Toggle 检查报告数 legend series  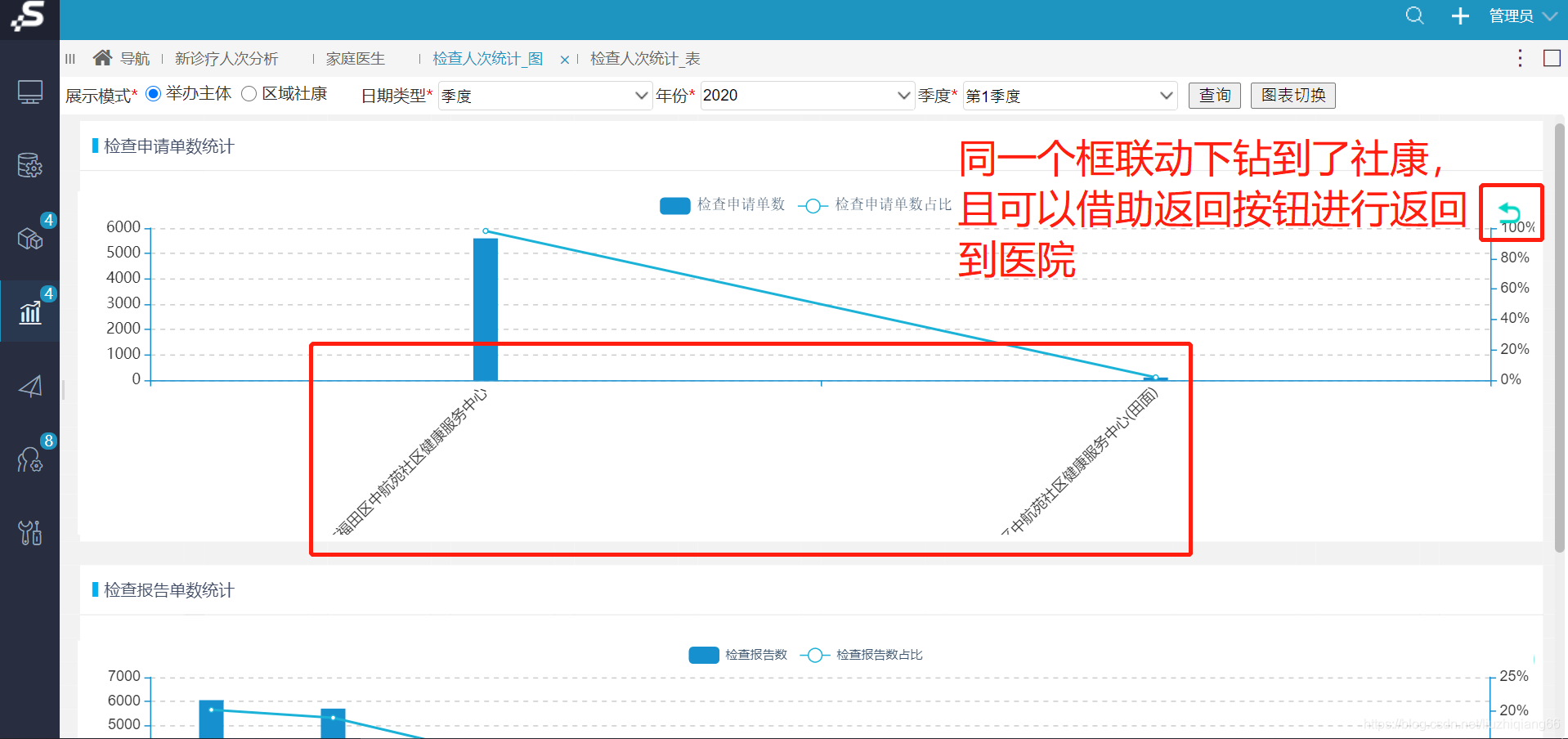tap(738, 655)
